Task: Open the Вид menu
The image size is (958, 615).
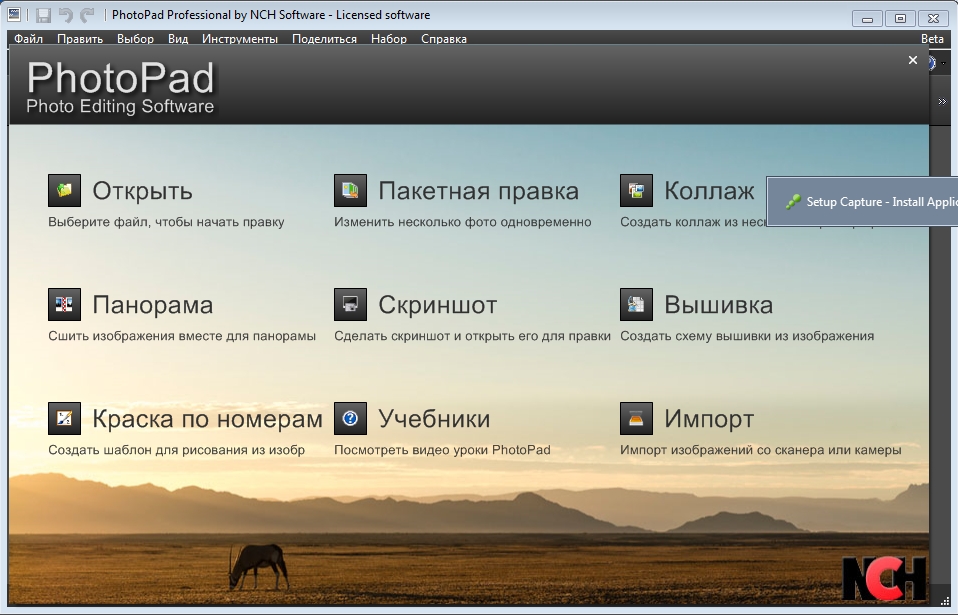Action: [x=178, y=38]
